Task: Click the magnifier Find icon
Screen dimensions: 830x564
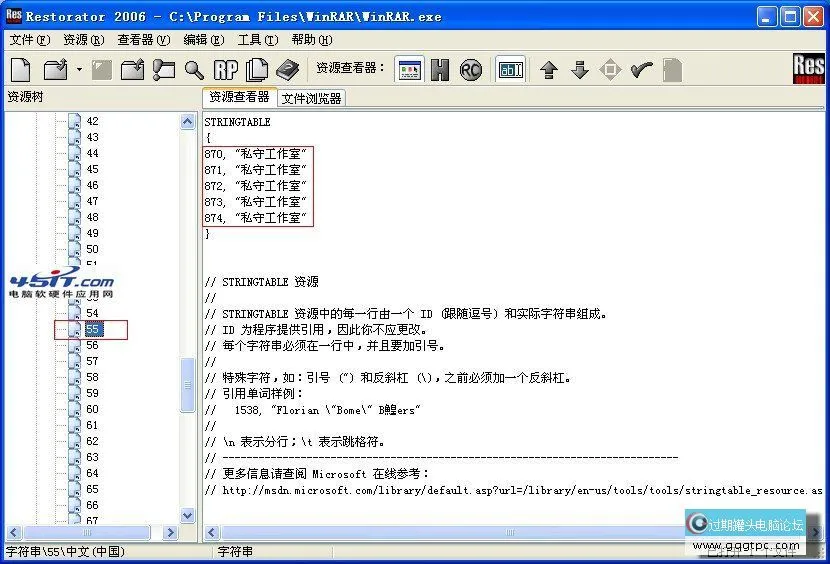Action: [194, 69]
